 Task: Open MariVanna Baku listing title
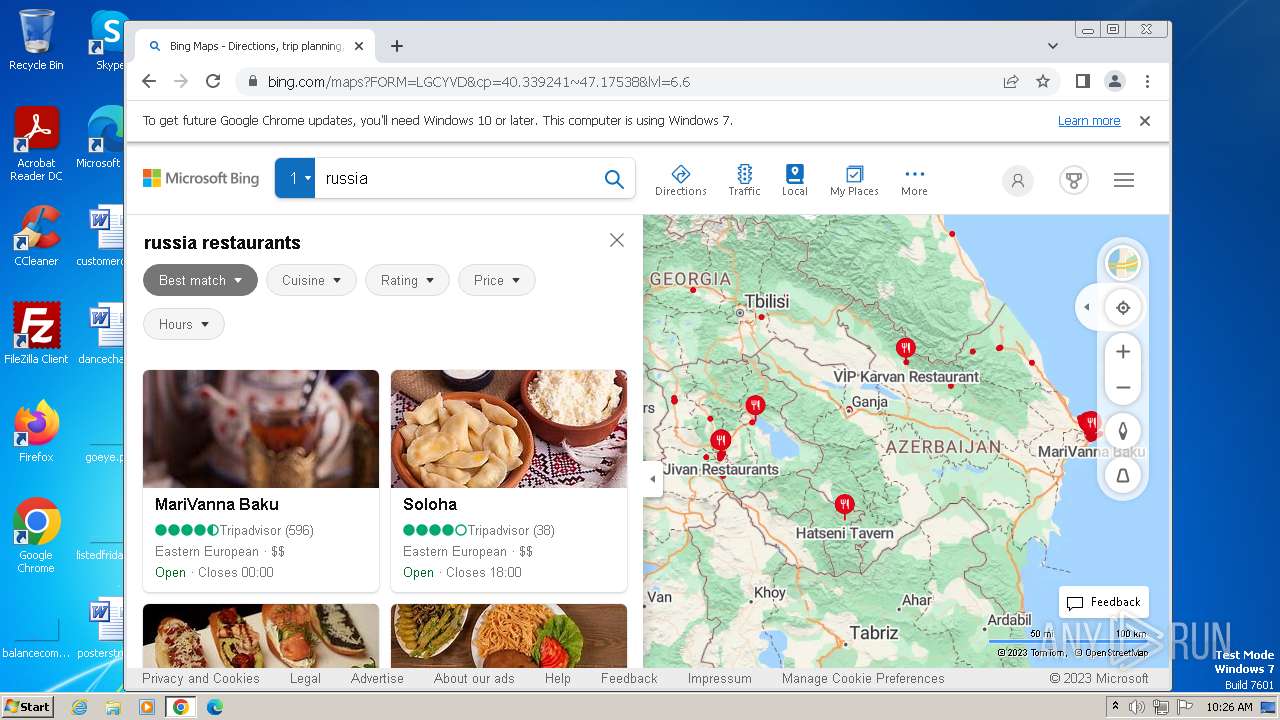tap(217, 504)
